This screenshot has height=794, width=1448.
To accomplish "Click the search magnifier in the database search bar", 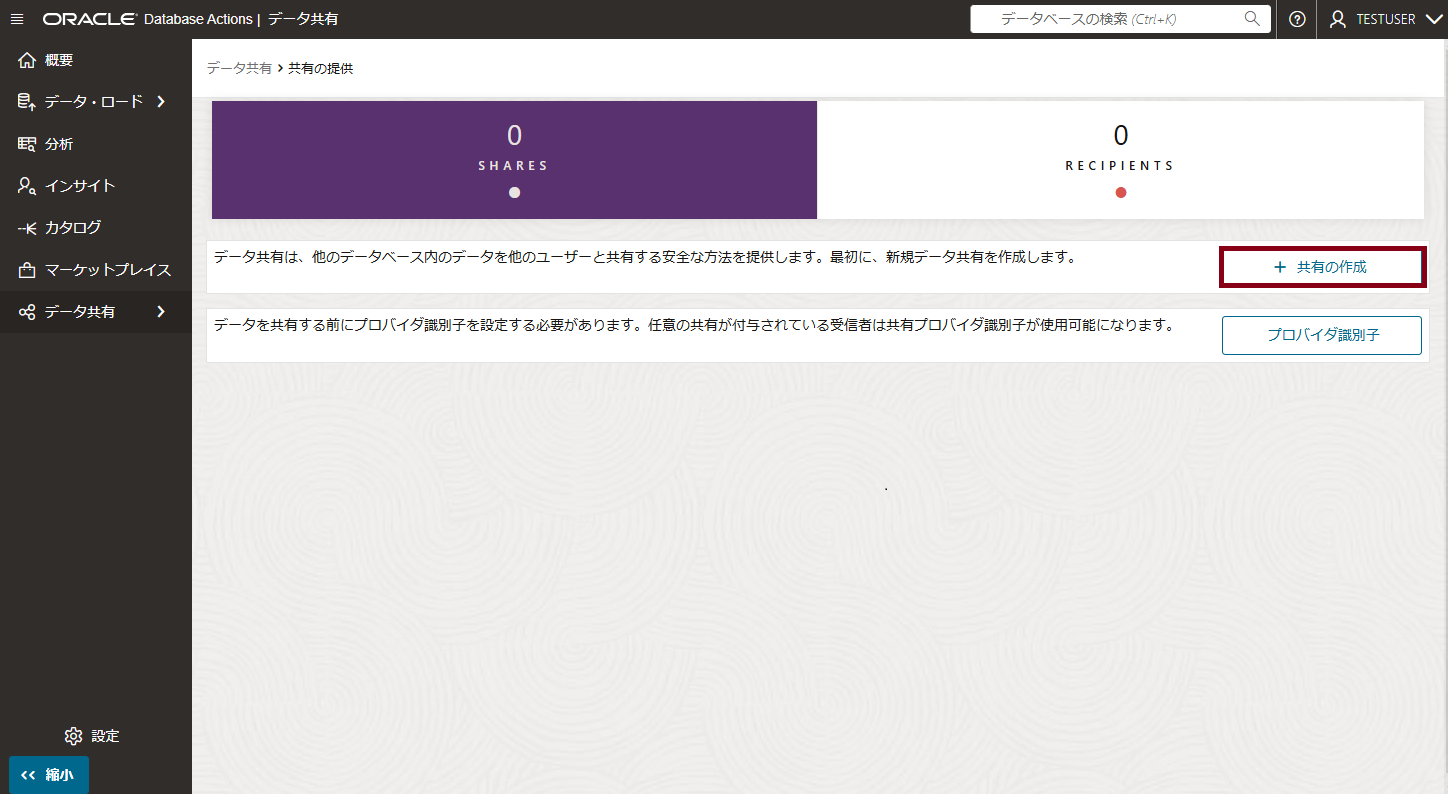I will pyautogui.click(x=1252, y=18).
